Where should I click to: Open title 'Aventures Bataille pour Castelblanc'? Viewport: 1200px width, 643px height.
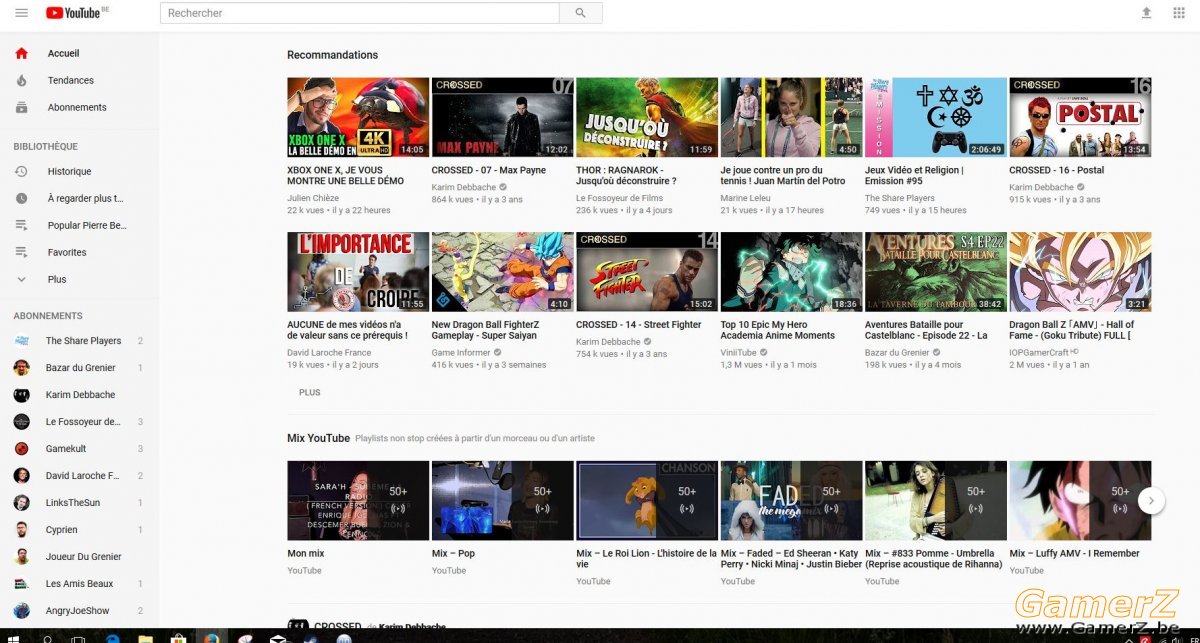(x=926, y=330)
